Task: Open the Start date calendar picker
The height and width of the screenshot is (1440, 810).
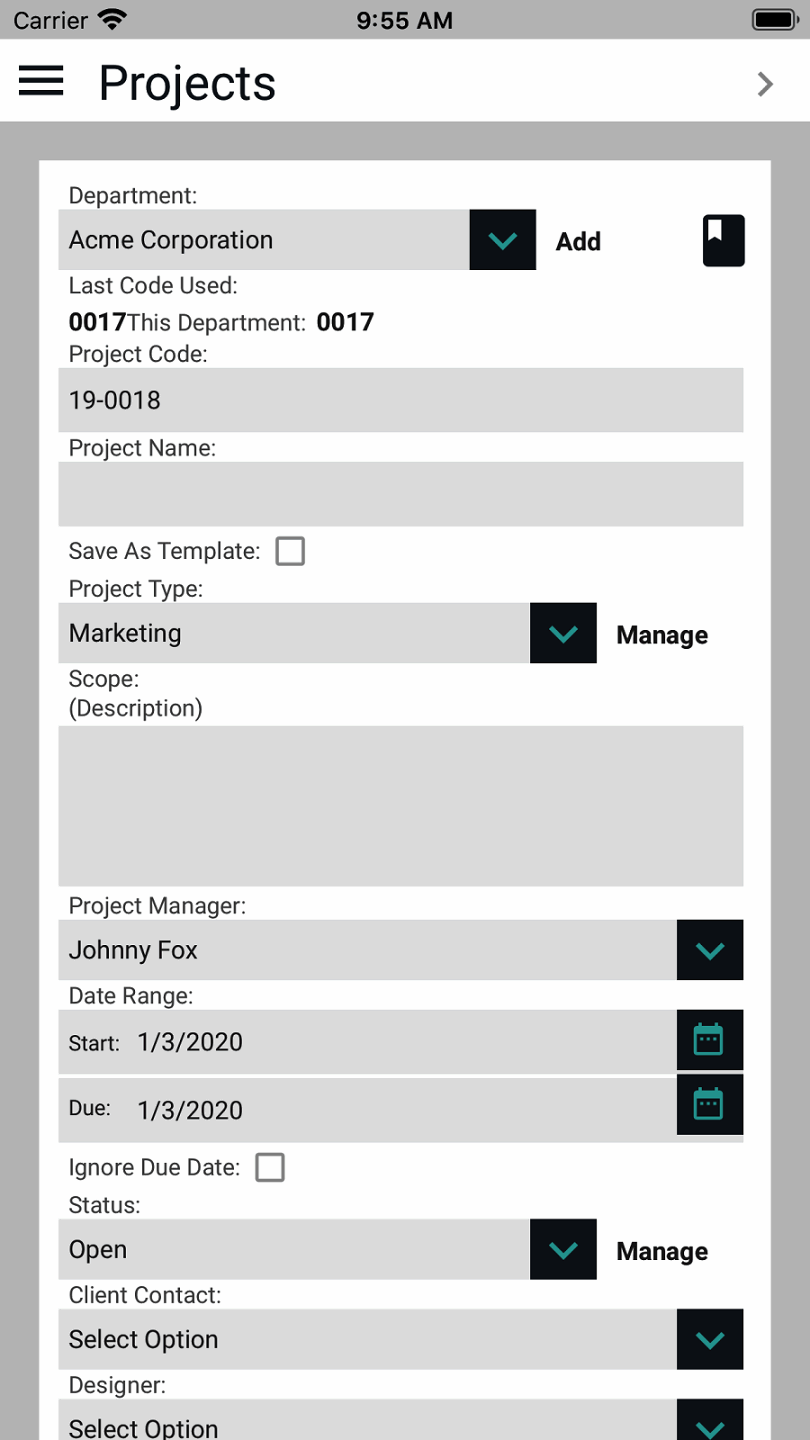Action: (709, 1041)
